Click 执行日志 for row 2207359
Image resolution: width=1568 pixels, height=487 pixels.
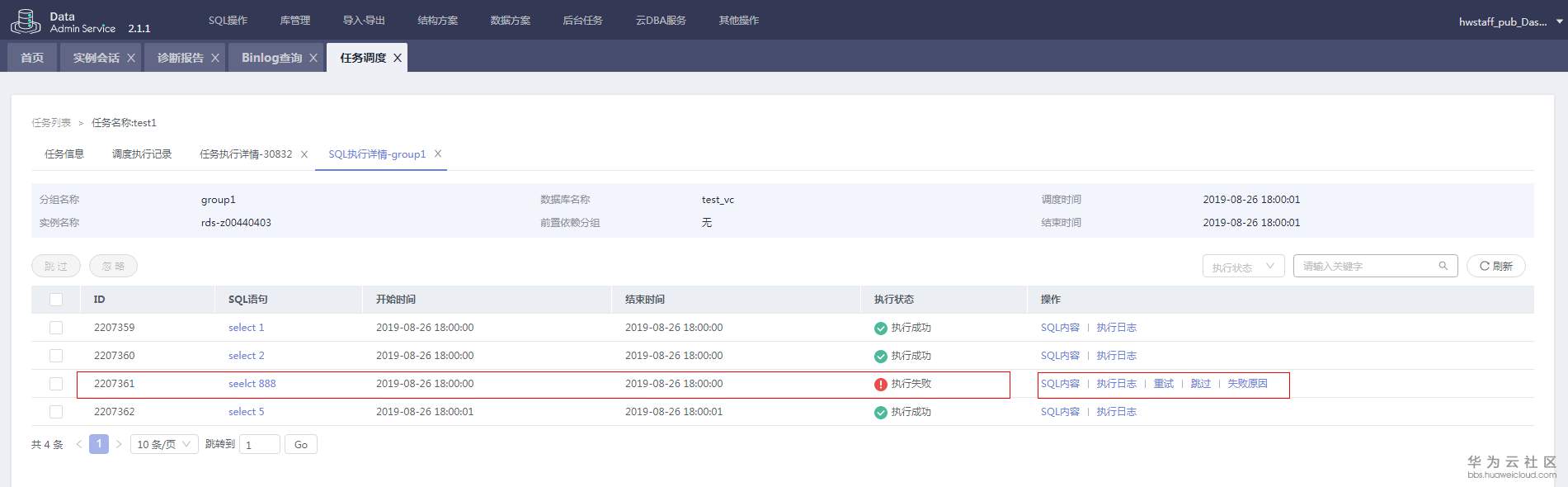(1116, 328)
